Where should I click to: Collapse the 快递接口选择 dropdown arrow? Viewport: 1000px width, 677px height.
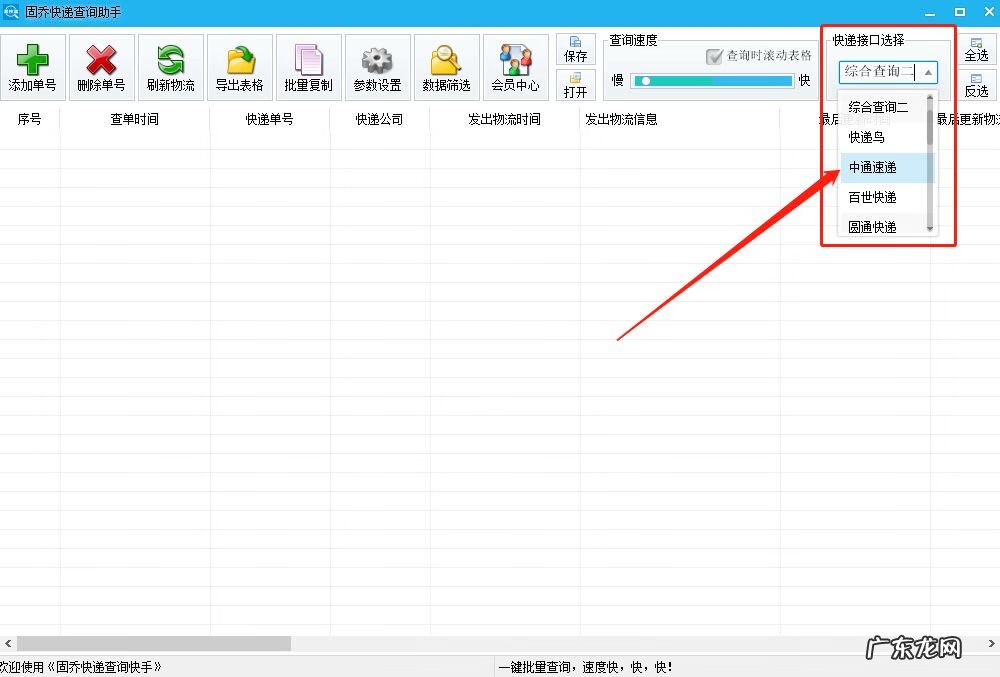coord(929,72)
